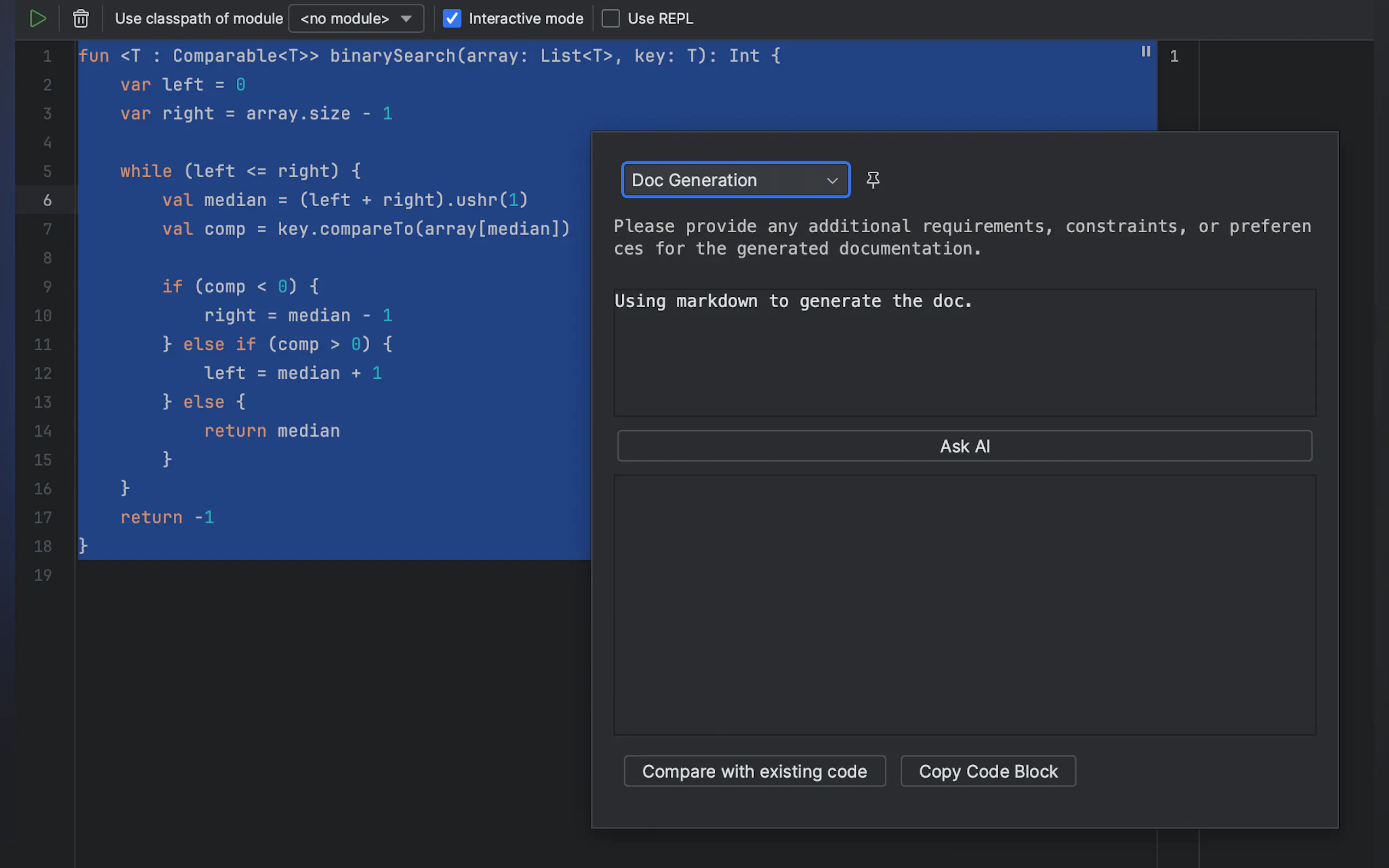The width and height of the screenshot is (1389, 868).
Task: Click line number 6 in the gutter
Action: 47,200
